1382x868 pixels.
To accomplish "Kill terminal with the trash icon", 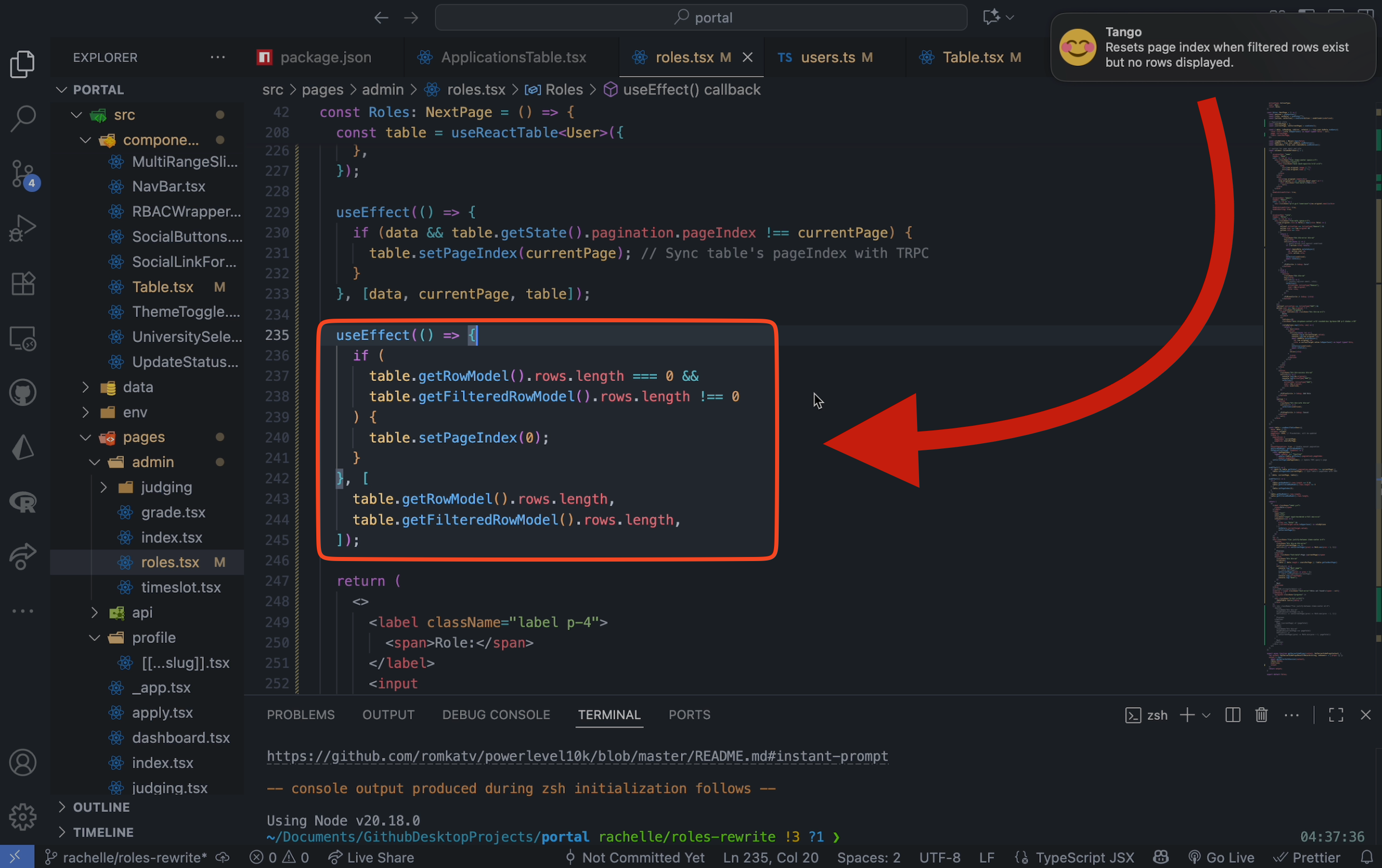I will (1261, 715).
